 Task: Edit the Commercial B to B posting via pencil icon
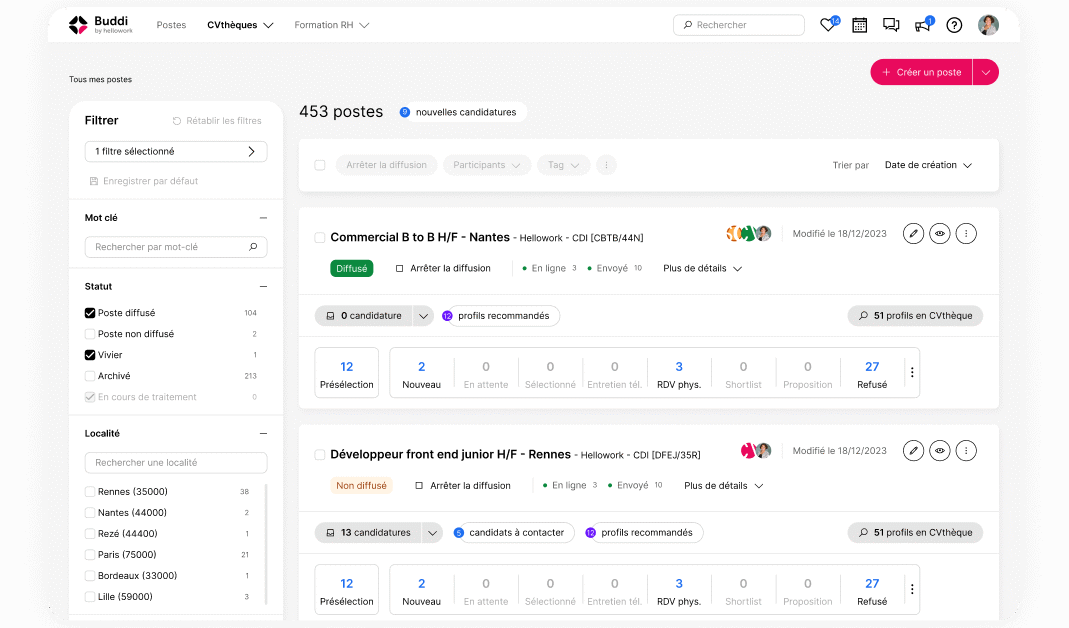click(913, 233)
